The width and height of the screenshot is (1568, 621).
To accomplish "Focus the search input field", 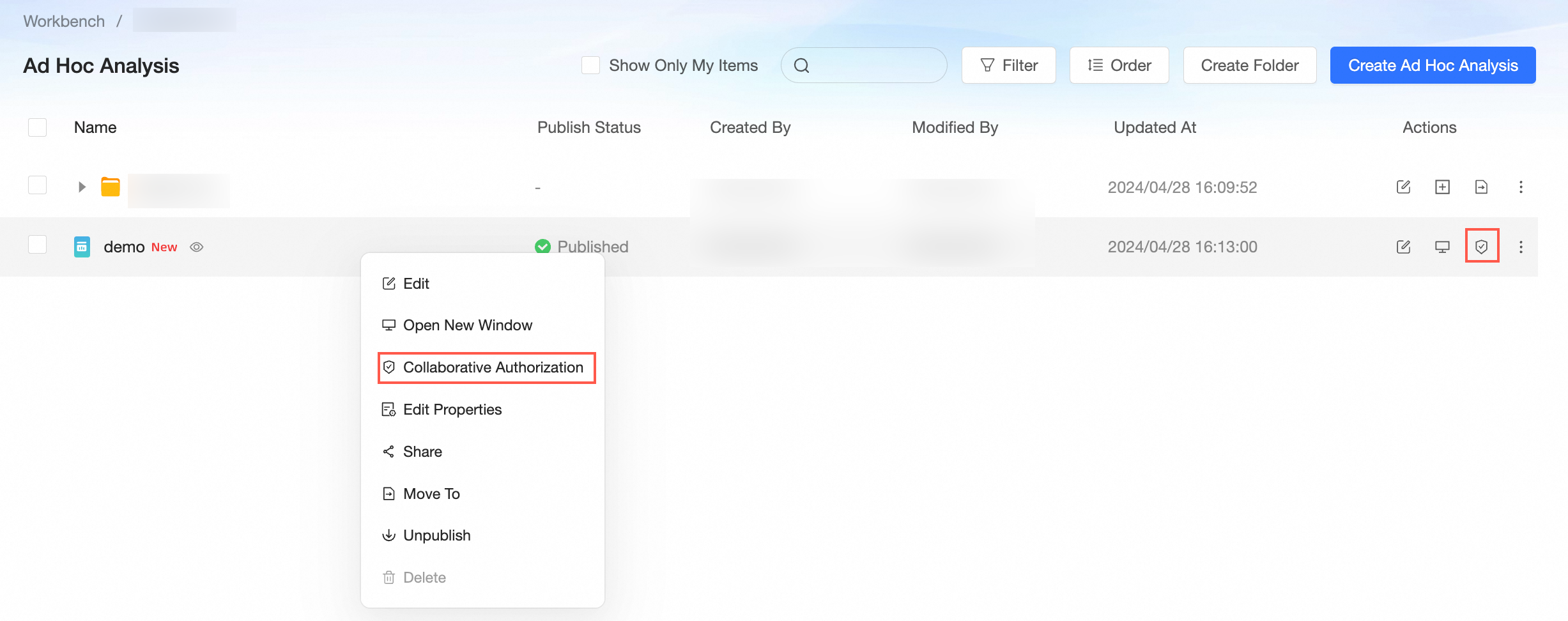I will click(864, 65).
